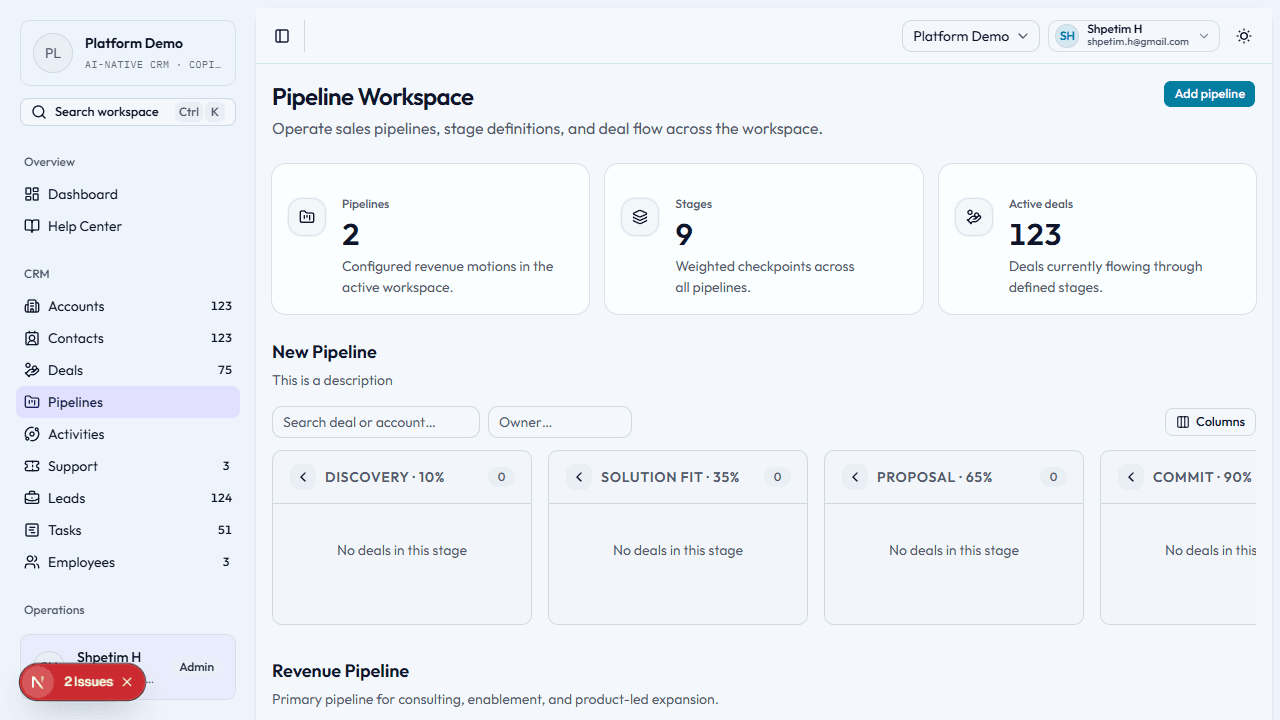The height and width of the screenshot is (720, 1280).
Task: Collapse the DISCOVERY stage column
Action: tap(303, 477)
